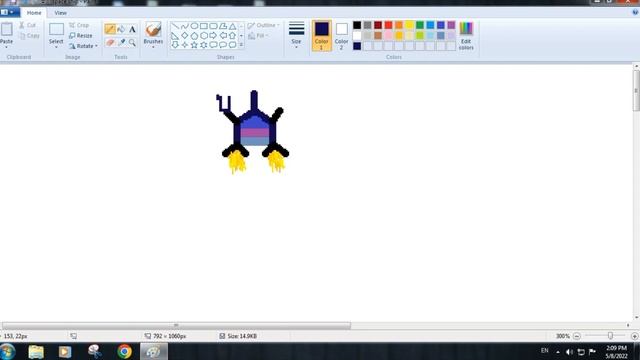Viewport: 640px width, 360px height.
Task: Open the shape Outline dropdown
Action: [264, 25]
